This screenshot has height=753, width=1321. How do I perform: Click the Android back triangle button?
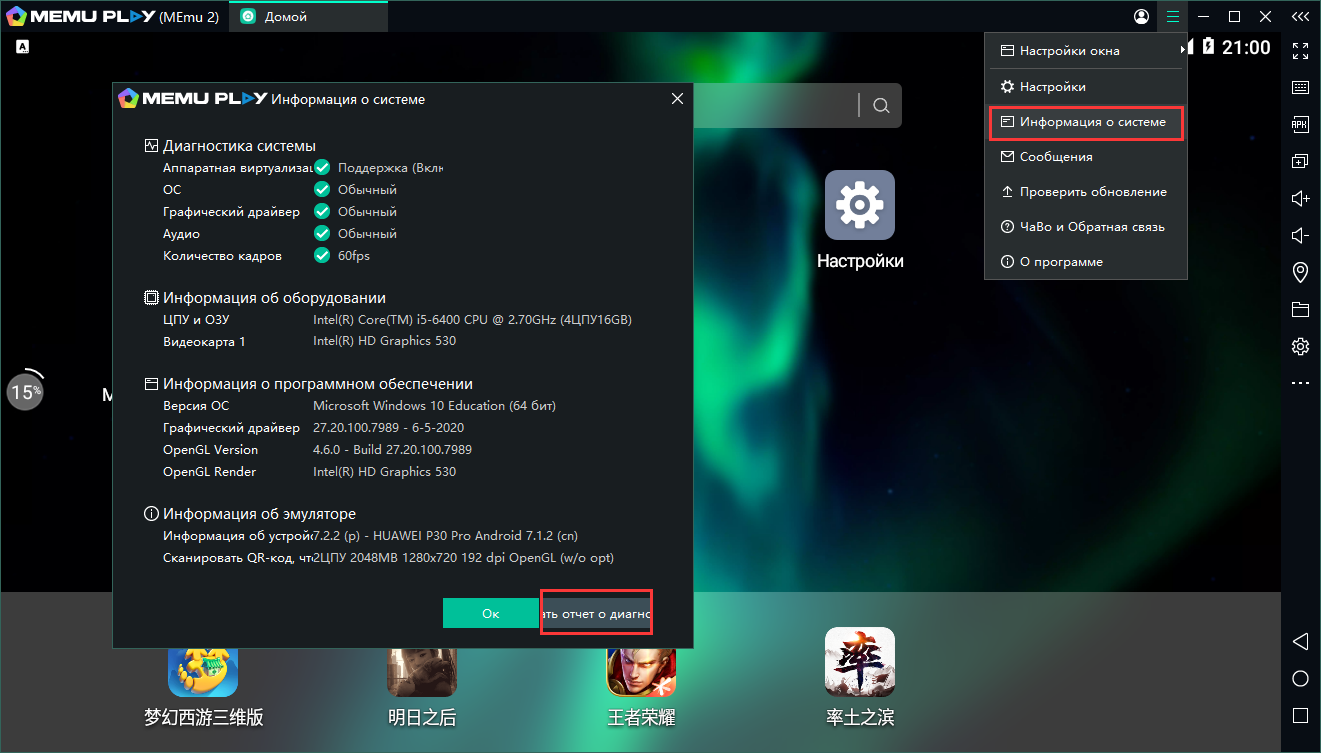point(1300,641)
